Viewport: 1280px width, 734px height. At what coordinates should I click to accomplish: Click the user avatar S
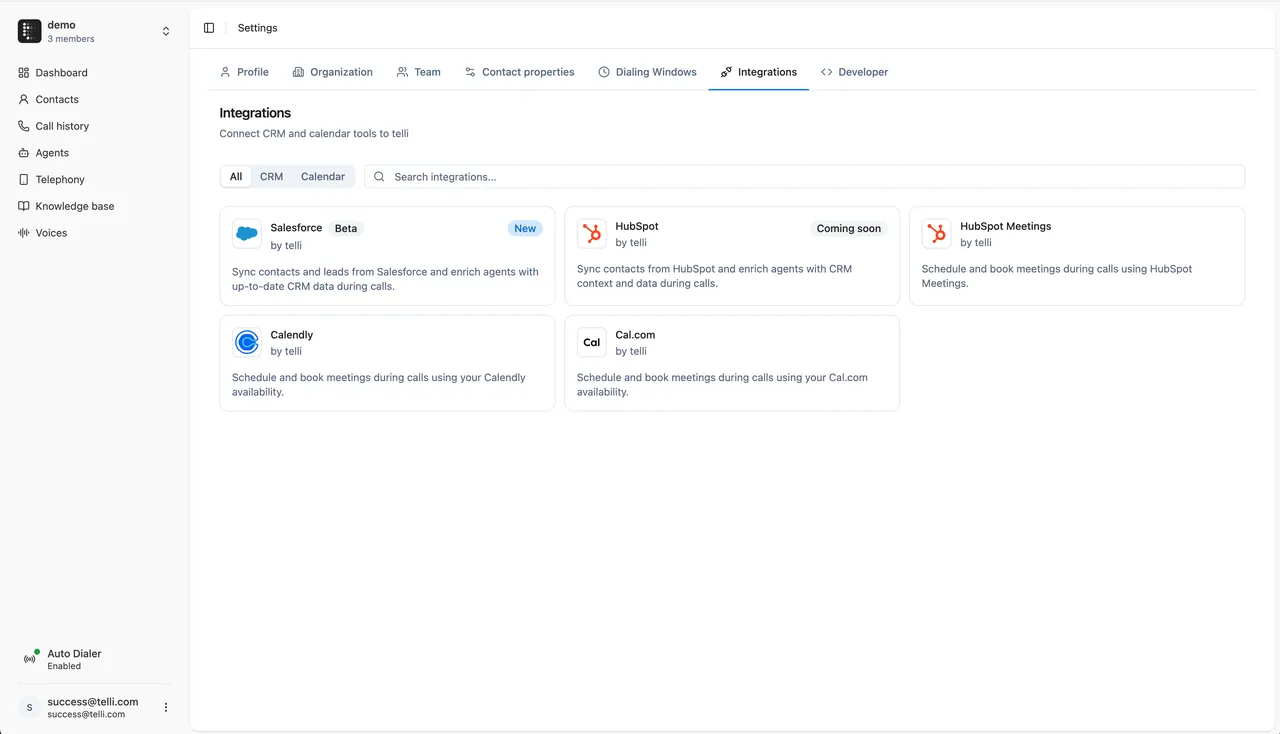29,707
